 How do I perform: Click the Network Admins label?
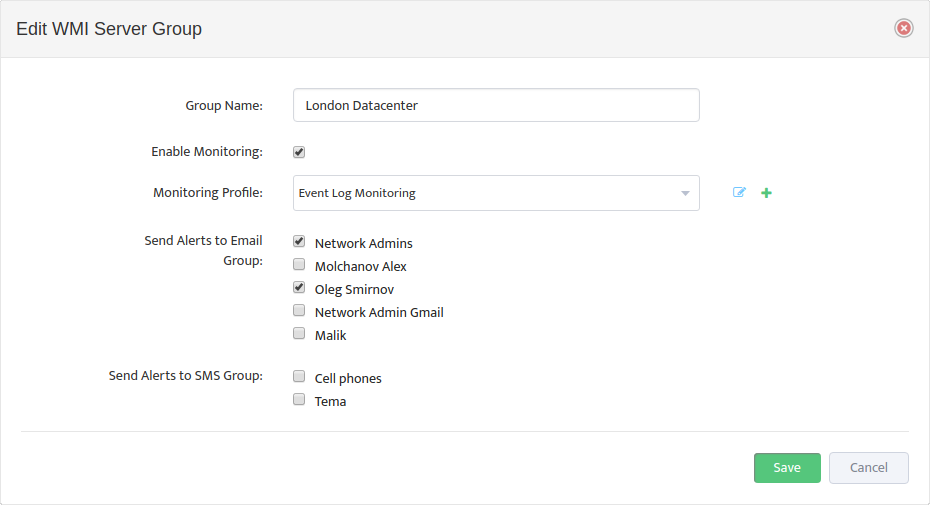pyautogui.click(x=364, y=244)
